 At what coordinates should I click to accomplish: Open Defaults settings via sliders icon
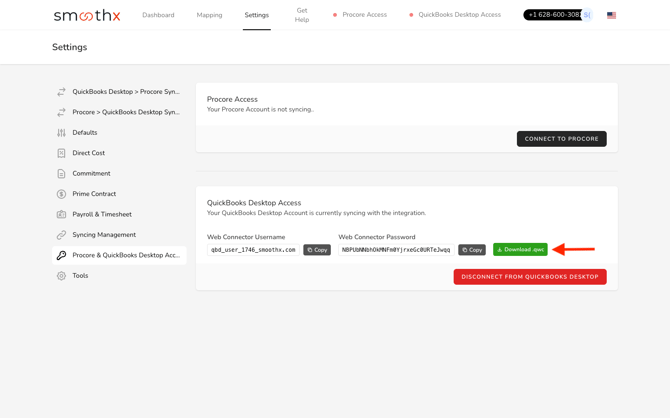pyautogui.click(x=61, y=133)
